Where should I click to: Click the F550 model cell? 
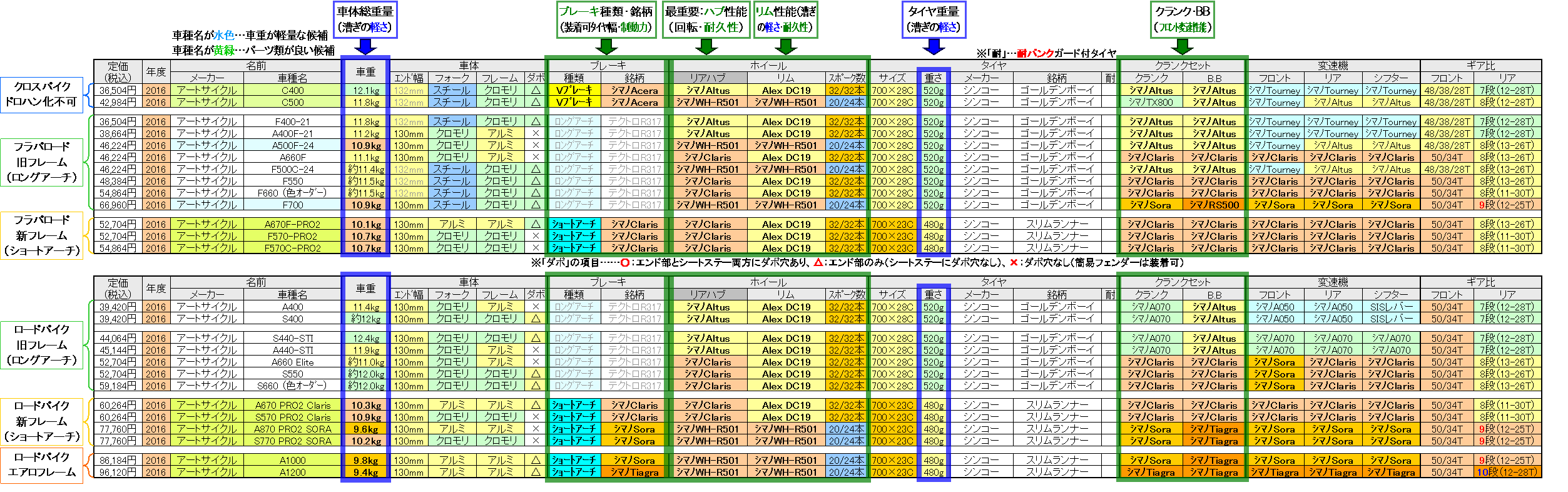[292, 181]
